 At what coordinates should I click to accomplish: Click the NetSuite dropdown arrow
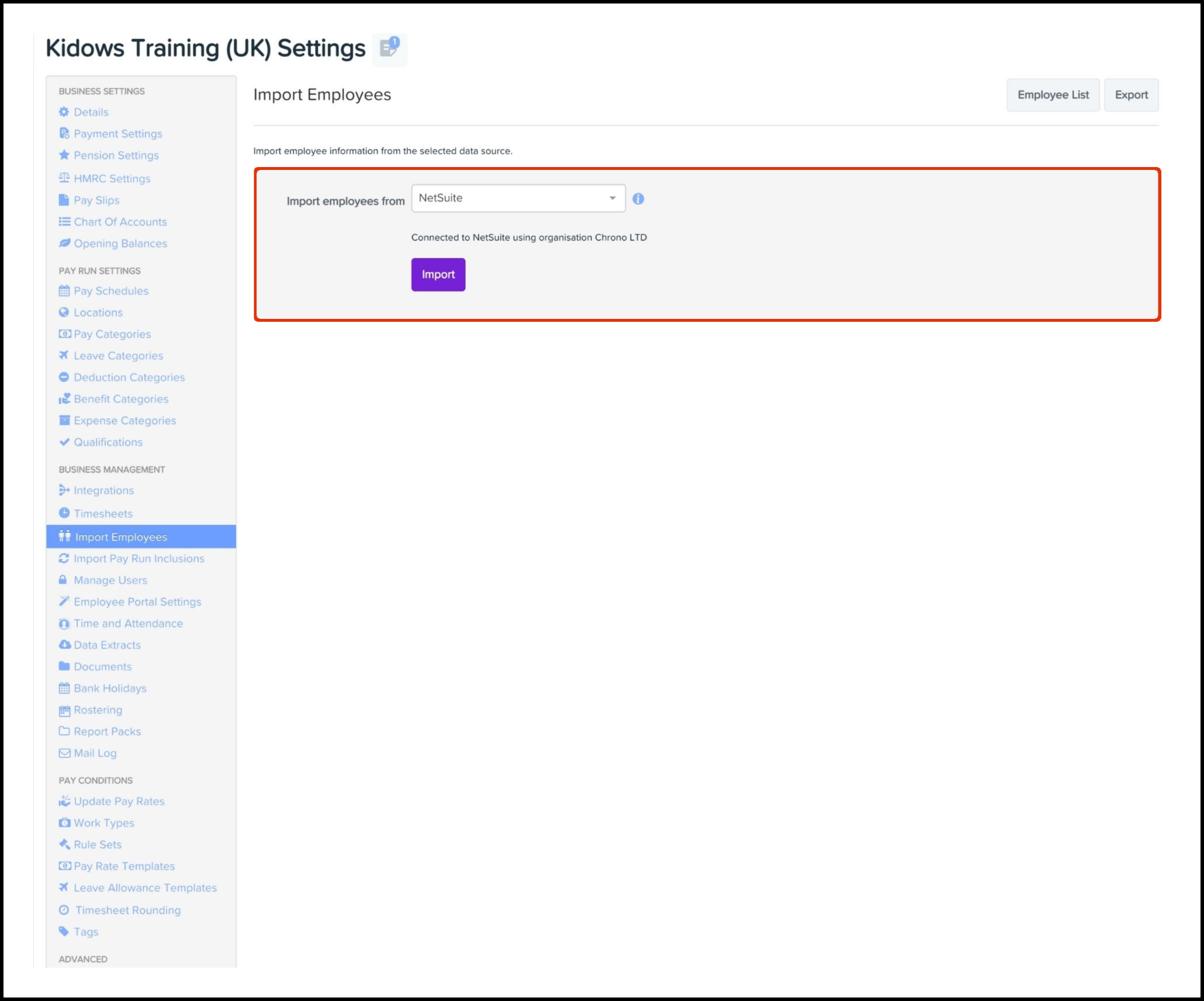coord(613,199)
